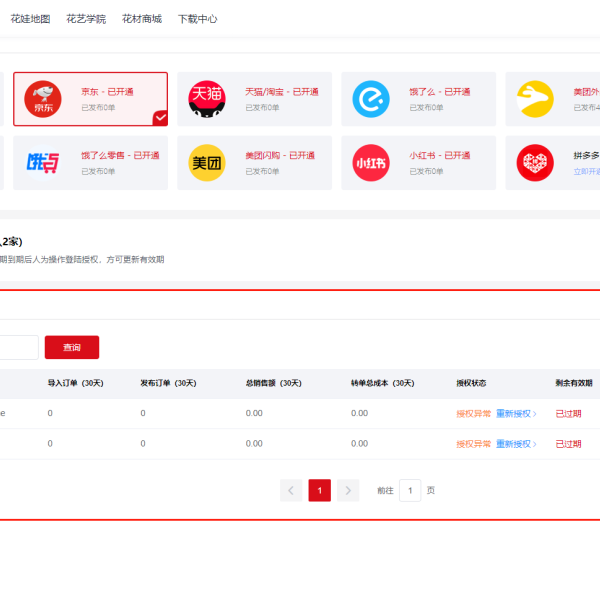The image size is (600, 600).
Task: Click 已过期 in the second row
Action: 568,444
